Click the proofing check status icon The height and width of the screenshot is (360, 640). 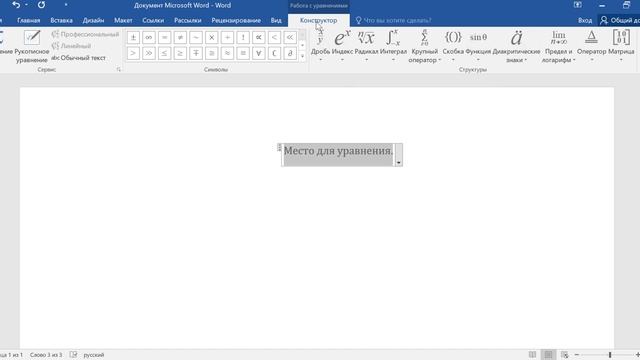coord(73,355)
